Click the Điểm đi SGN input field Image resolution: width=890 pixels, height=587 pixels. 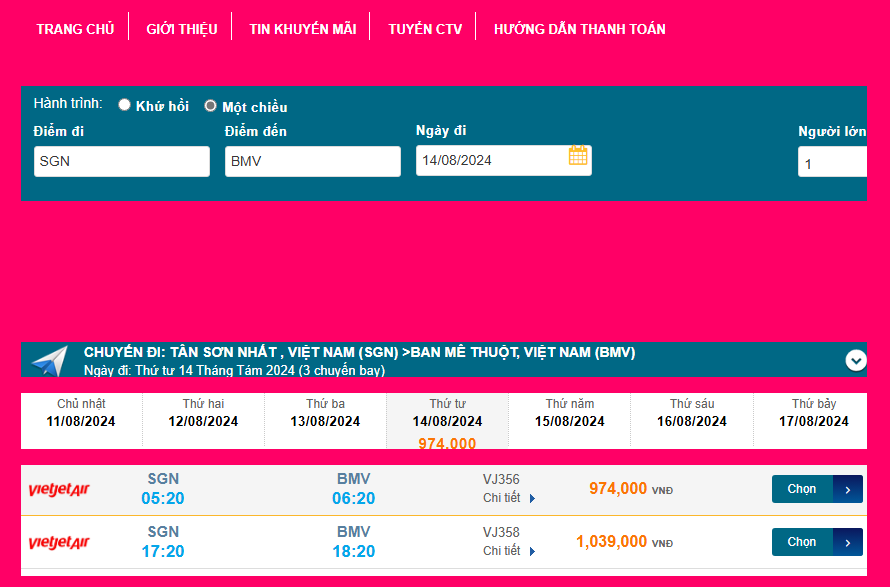click(121, 161)
